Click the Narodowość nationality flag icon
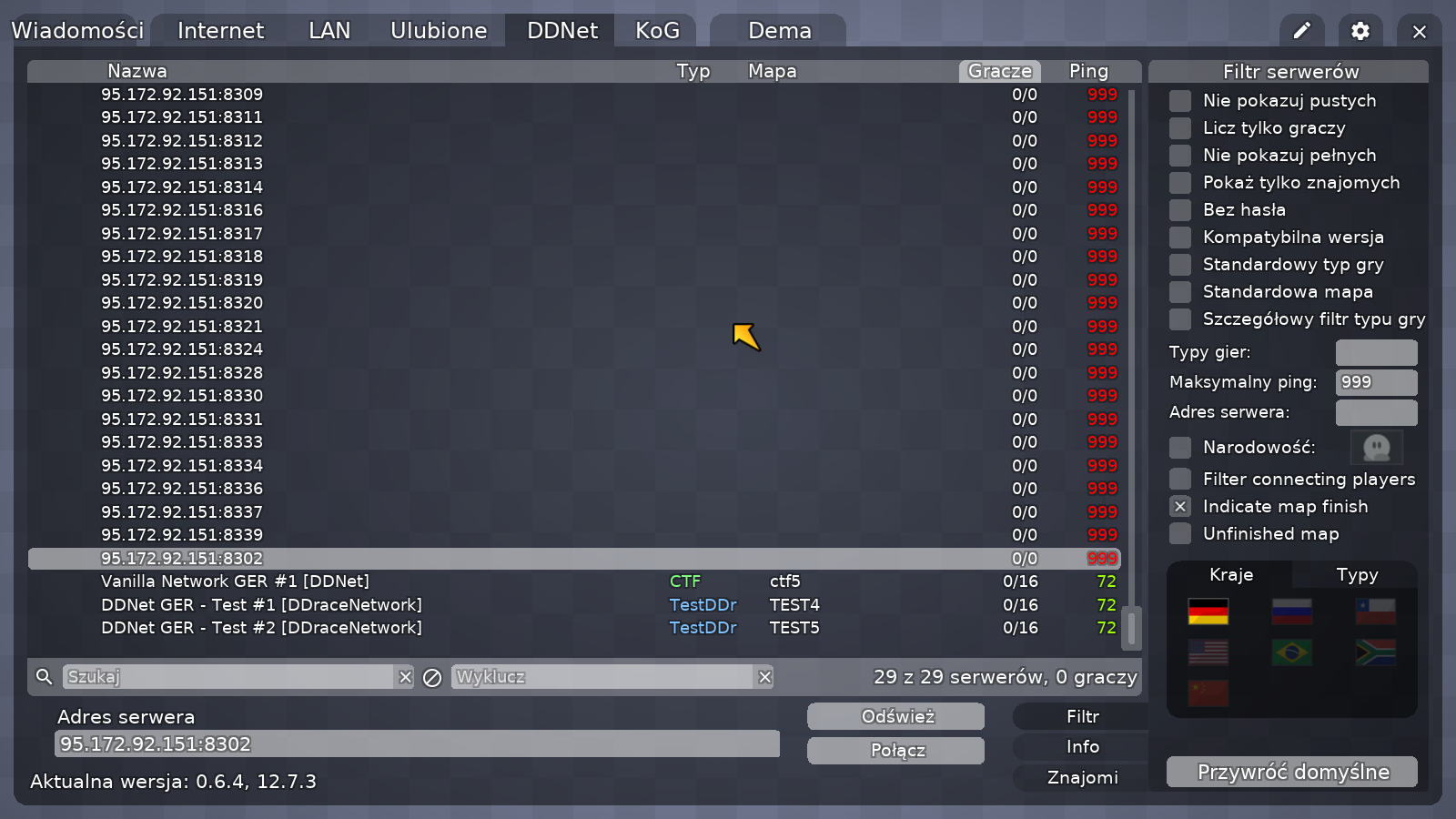The width and height of the screenshot is (1456, 819). point(1376,448)
